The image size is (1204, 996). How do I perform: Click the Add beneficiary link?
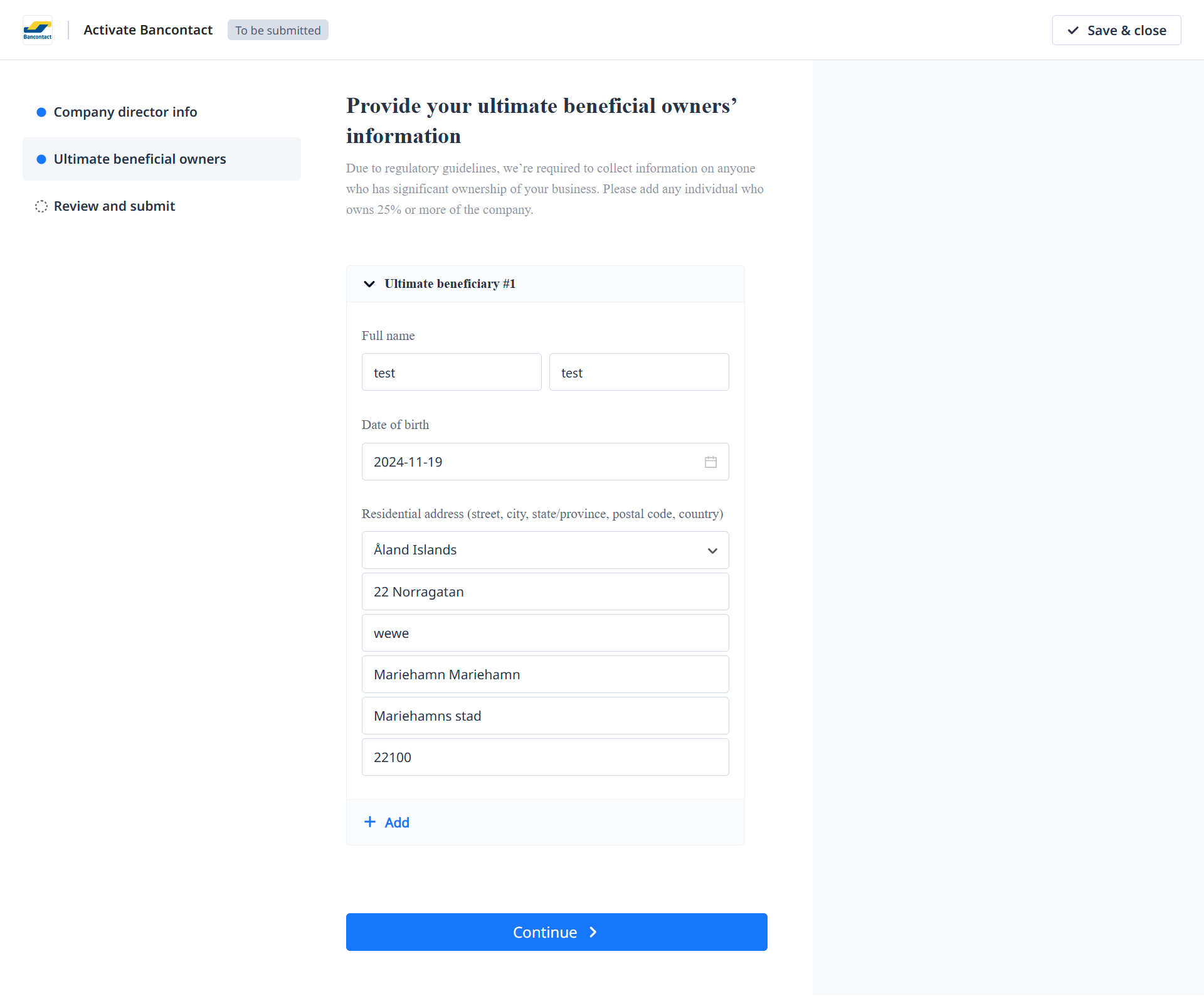[396, 822]
